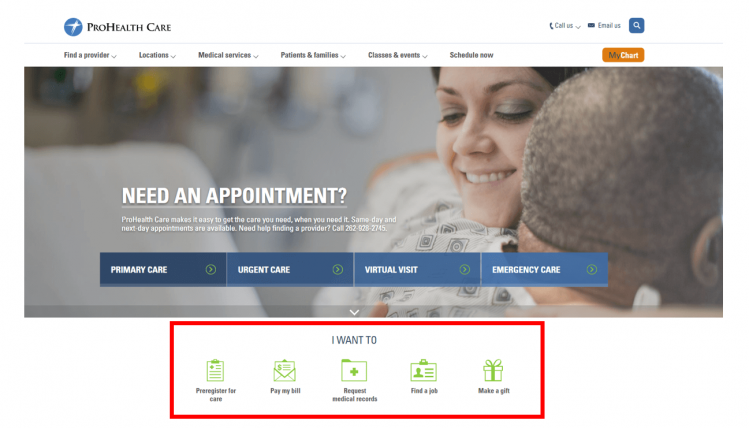749x428 pixels.
Task: Open the Classes & events menu
Action: (397, 55)
